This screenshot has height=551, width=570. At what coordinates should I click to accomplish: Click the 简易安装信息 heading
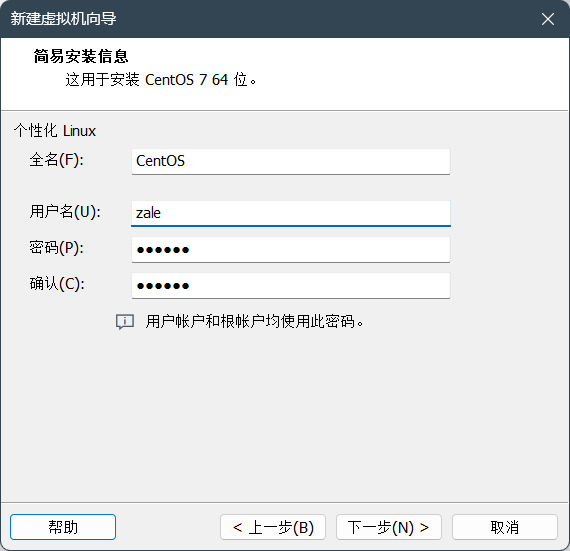tap(81, 56)
